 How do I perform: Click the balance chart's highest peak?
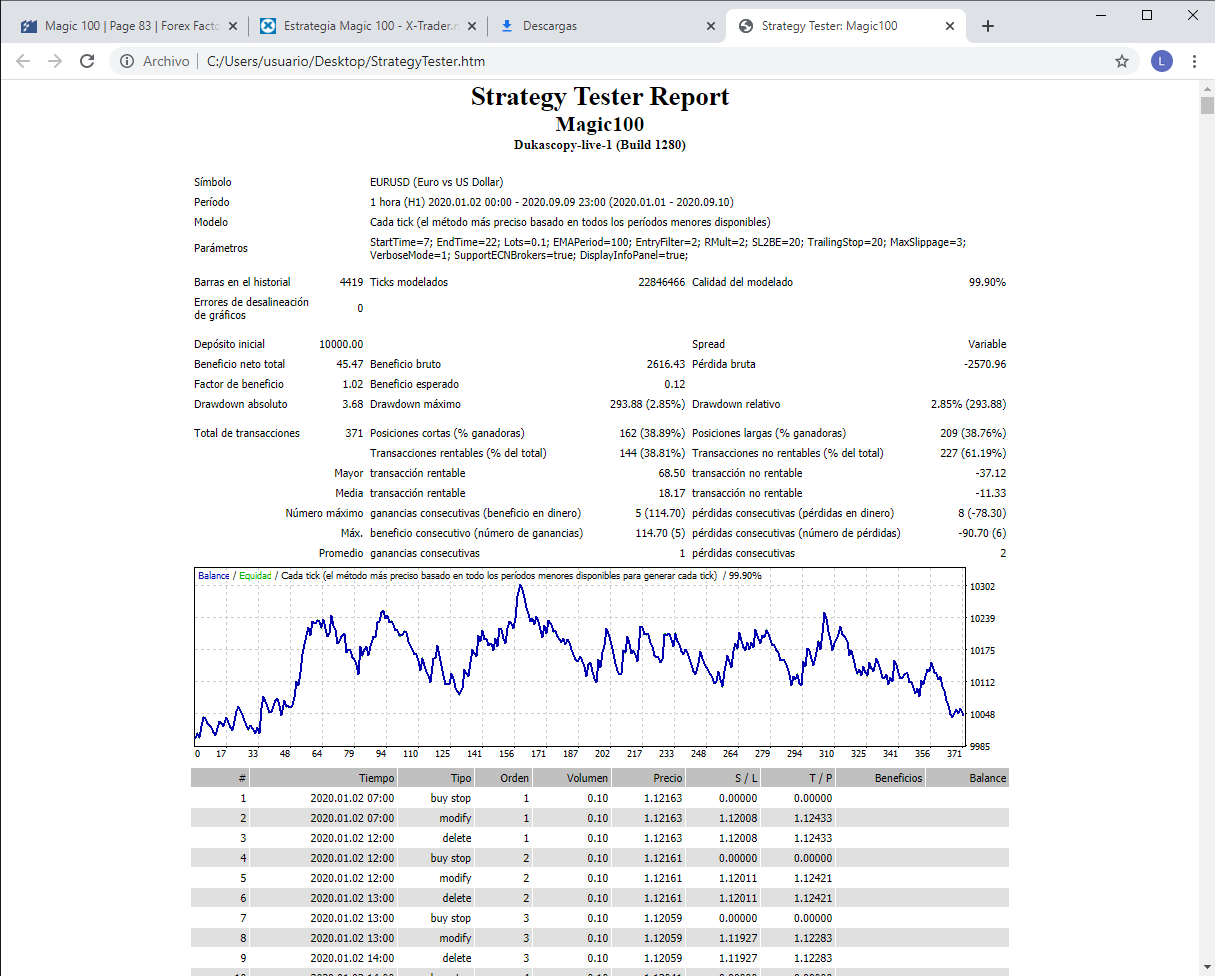[x=520, y=587]
